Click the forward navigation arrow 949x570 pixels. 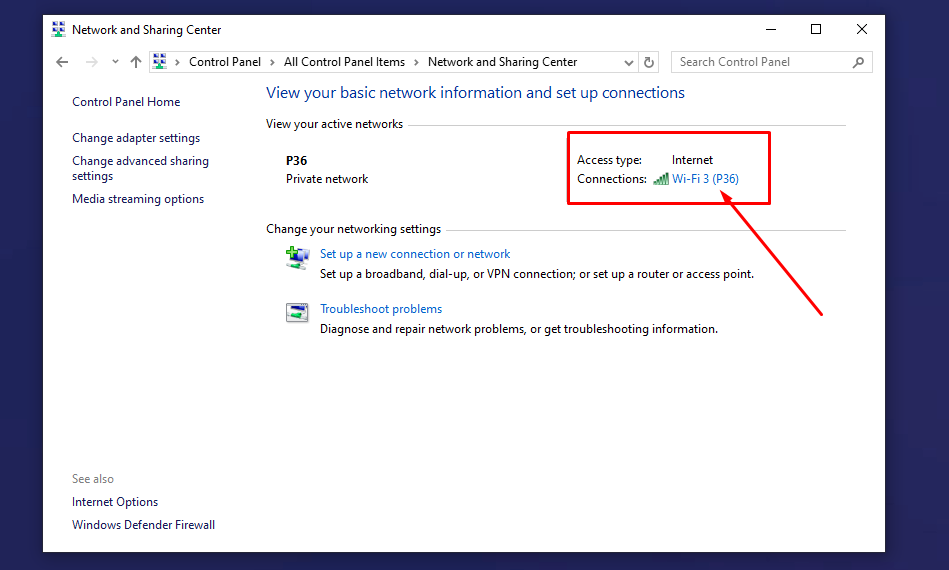[91, 62]
